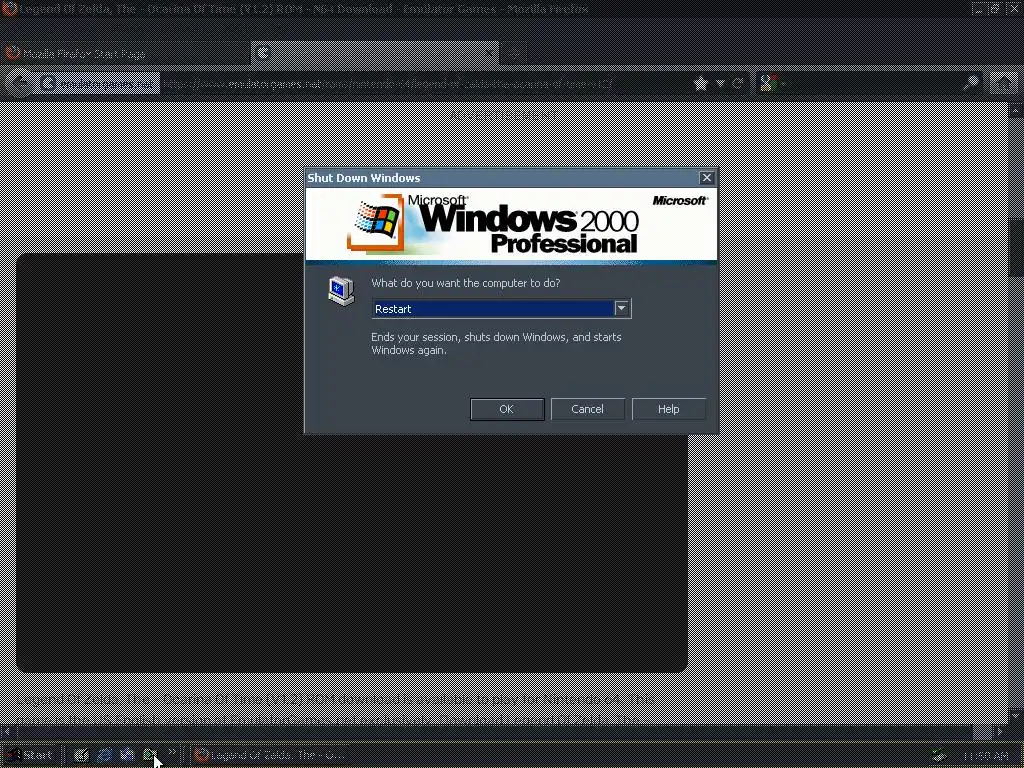Bookmark this page with the star icon
Viewport: 1024px width, 768px height.
click(700, 84)
